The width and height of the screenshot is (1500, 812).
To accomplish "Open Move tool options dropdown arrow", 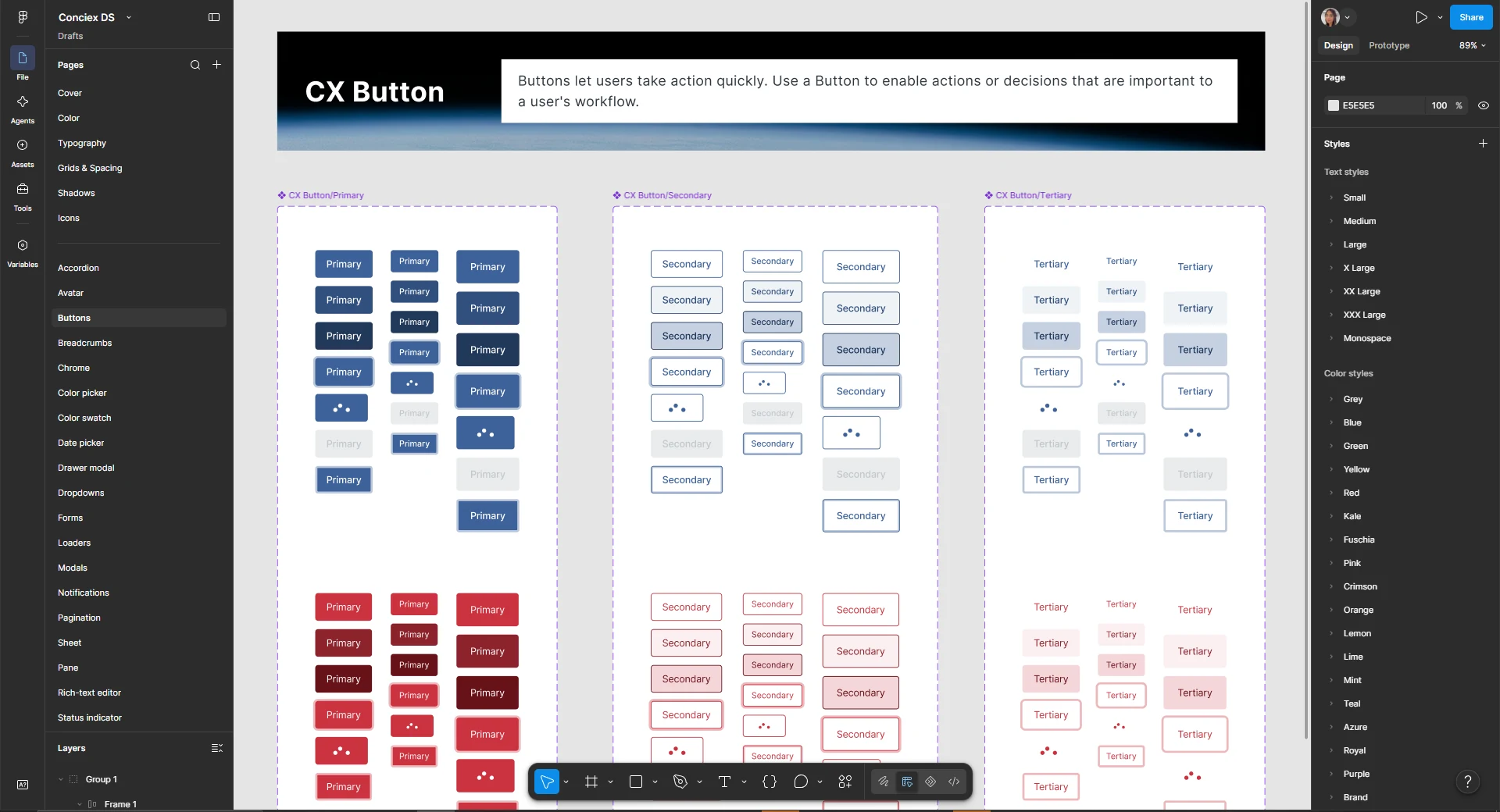I will (x=566, y=782).
